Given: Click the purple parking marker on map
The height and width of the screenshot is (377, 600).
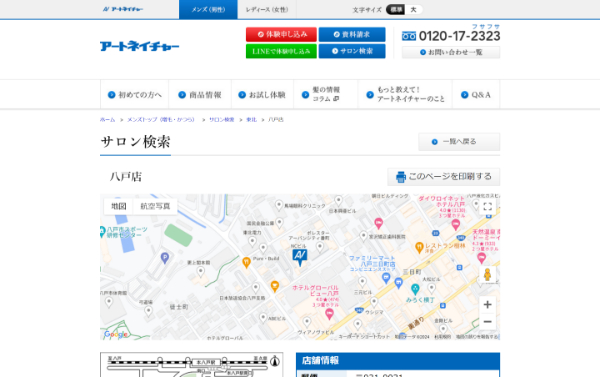Looking at the screenshot, I should 165,258.
